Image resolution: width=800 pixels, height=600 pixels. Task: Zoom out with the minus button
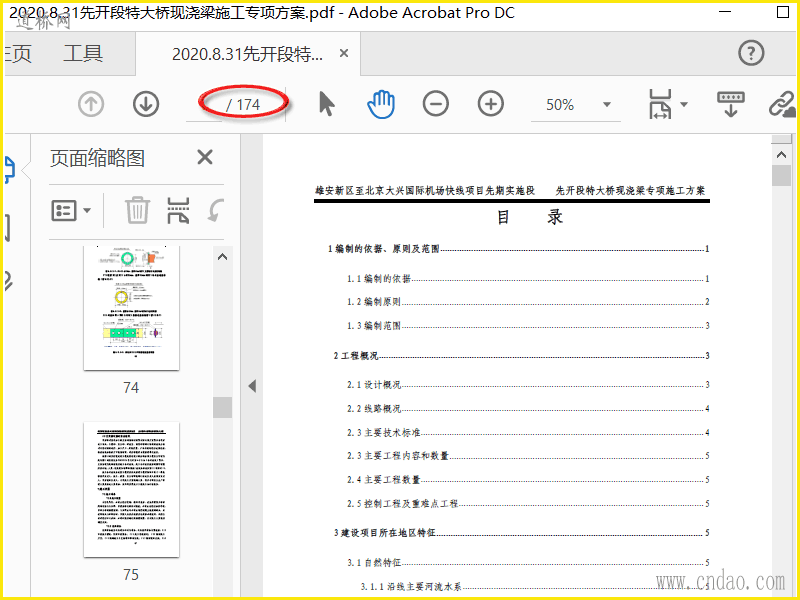(x=436, y=104)
